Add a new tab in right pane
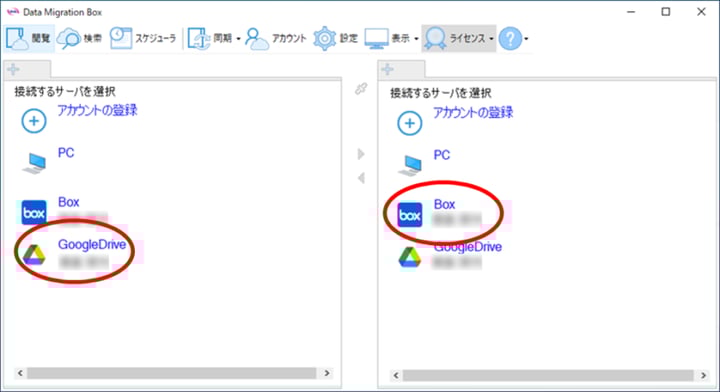This screenshot has width=720, height=392. (x=388, y=69)
